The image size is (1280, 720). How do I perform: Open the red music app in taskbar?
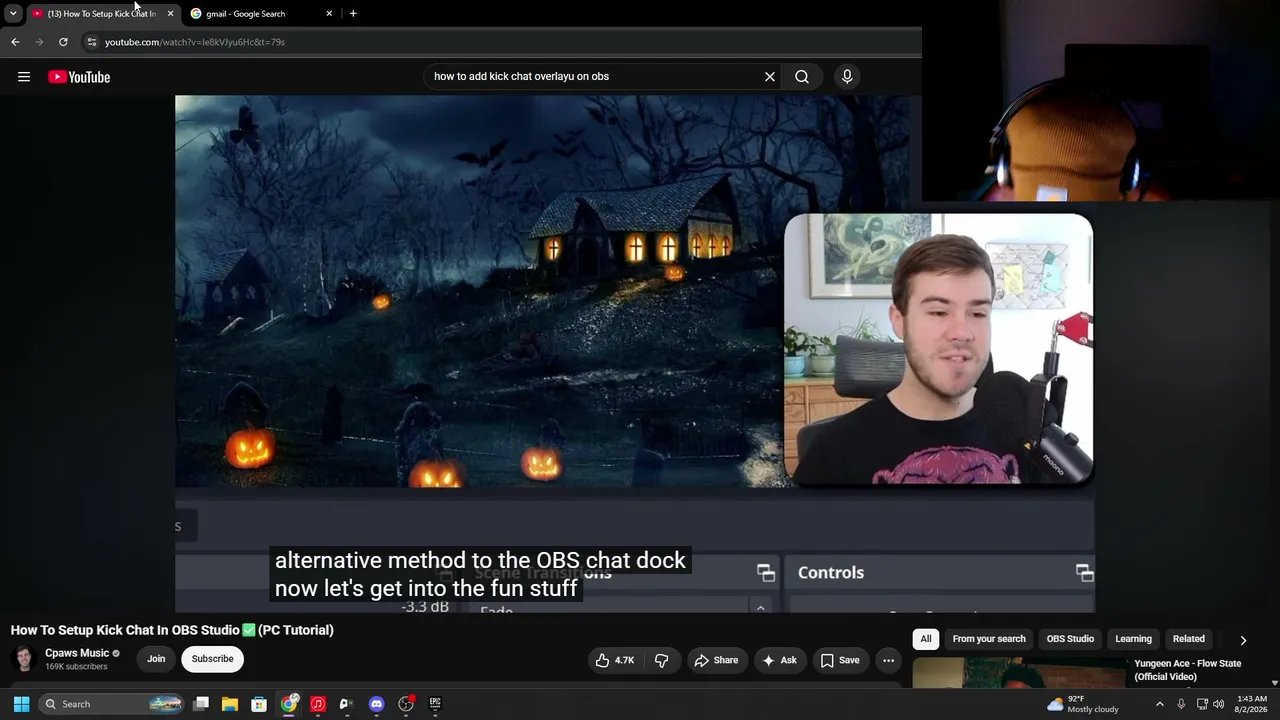(318, 704)
